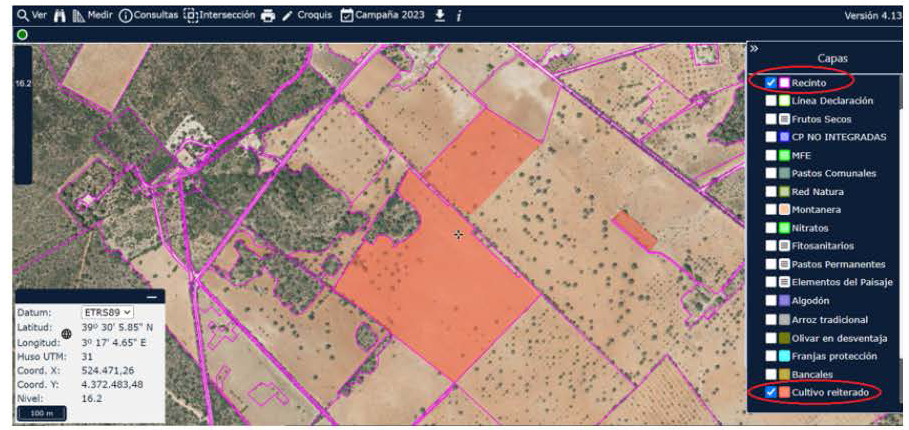Open the Consultas info tool
909x430 pixels.
tap(148, 16)
